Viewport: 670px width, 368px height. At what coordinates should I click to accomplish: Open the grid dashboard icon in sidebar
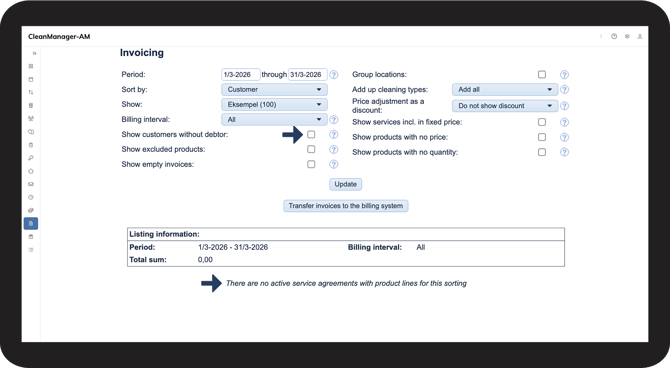(x=31, y=66)
